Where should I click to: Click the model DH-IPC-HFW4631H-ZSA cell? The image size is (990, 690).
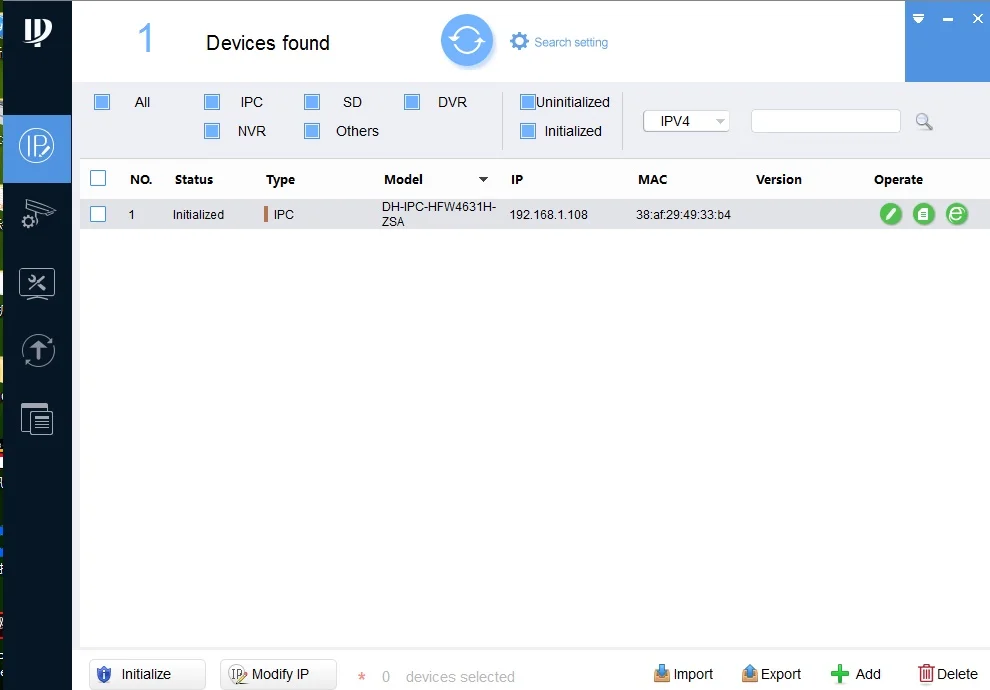point(439,214)
